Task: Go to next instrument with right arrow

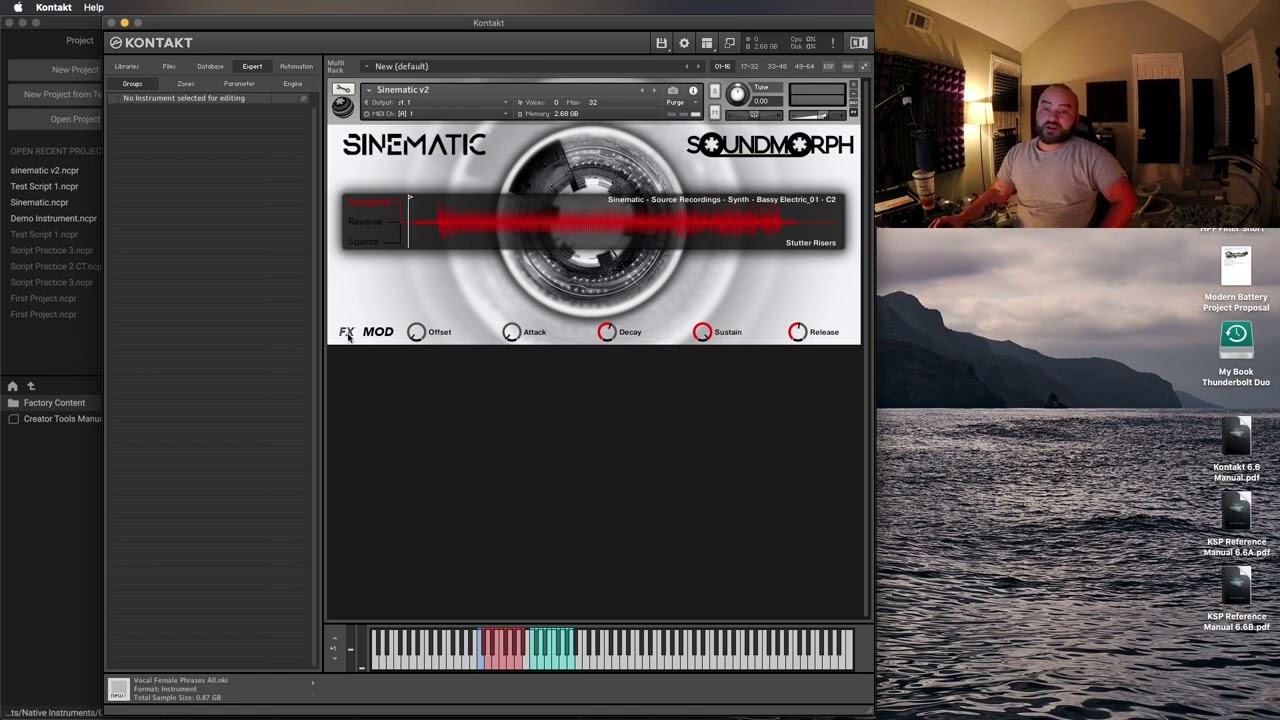Action: (x=654, y=90)
